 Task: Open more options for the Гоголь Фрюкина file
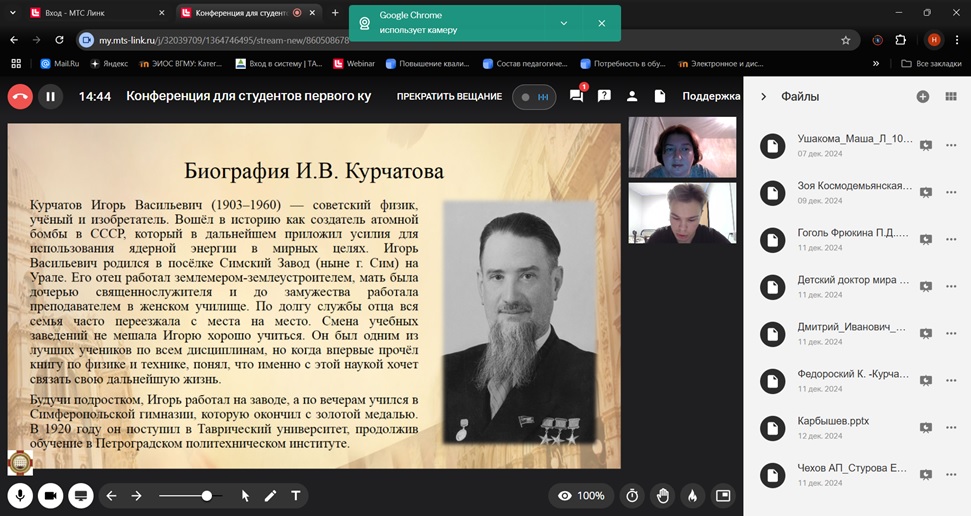951,240
